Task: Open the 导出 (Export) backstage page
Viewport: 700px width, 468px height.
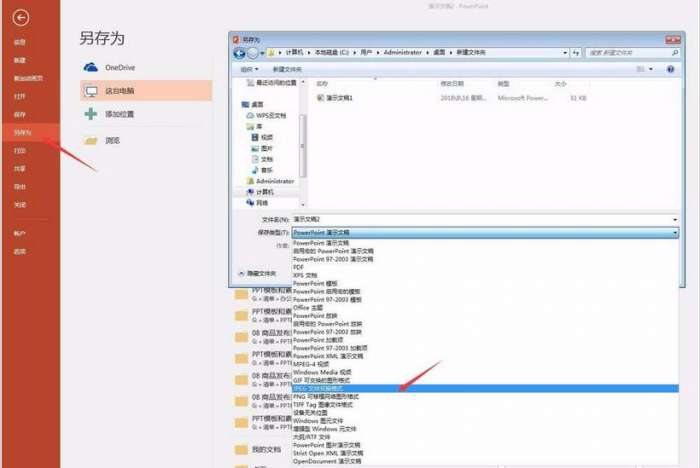Action: [x=20, y=187]
